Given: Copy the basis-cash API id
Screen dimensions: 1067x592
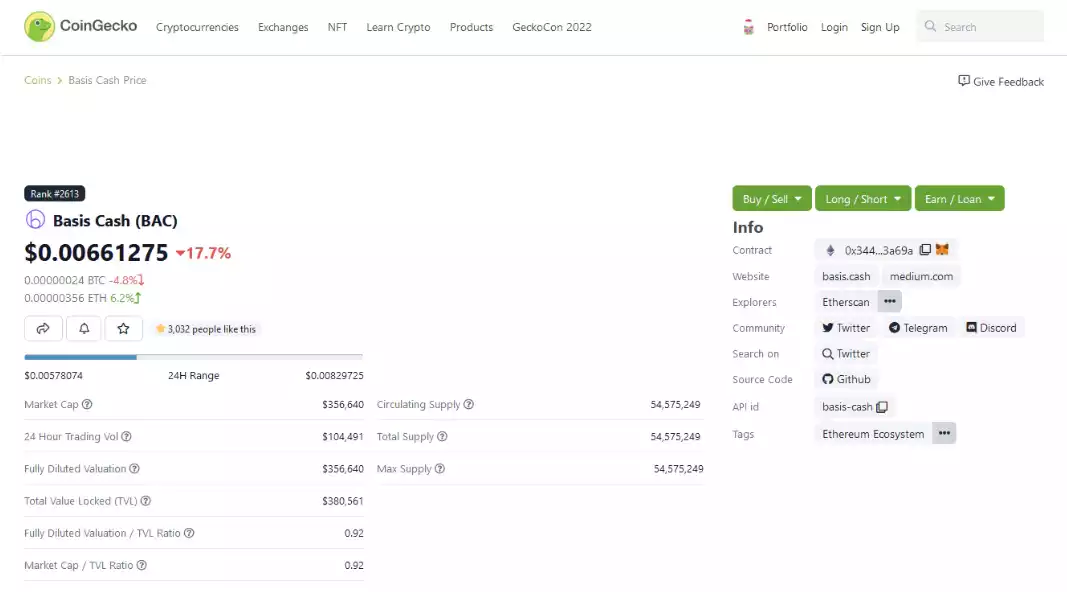Looking at the screenshot, I should point(882,407).
